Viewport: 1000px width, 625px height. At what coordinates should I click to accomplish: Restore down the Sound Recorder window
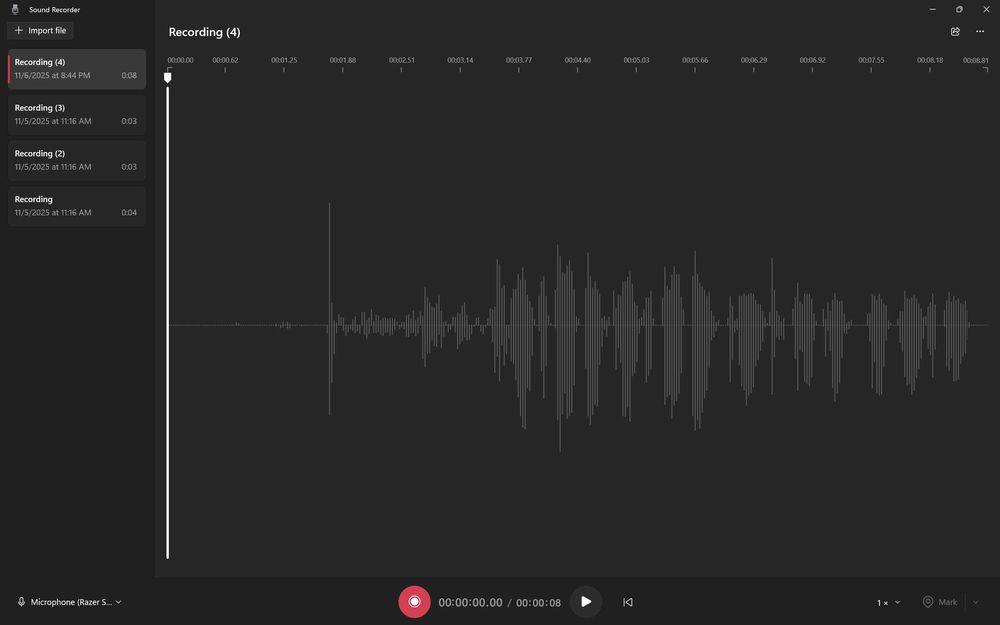(959, 10)
